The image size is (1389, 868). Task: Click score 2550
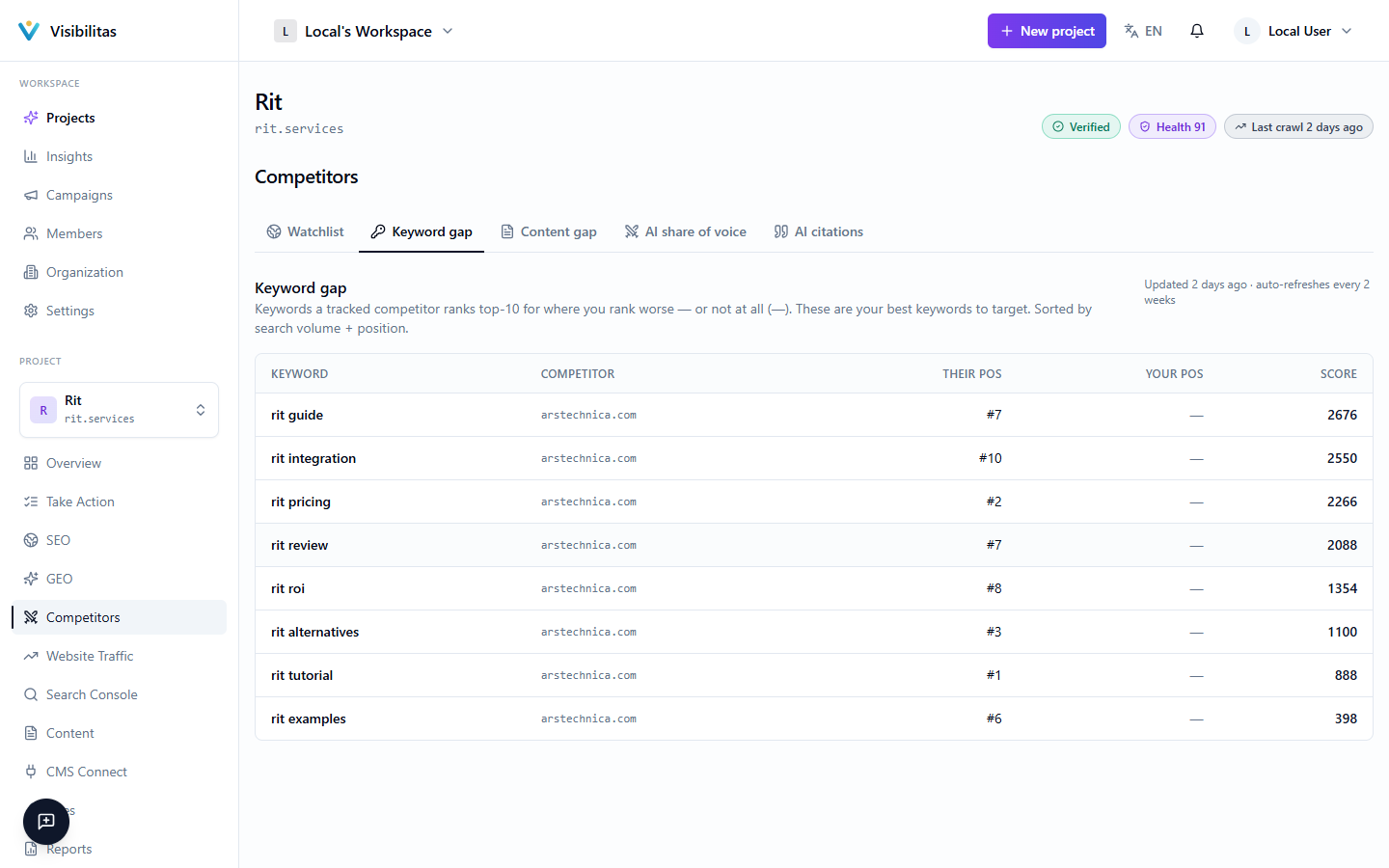(1342, 458)
